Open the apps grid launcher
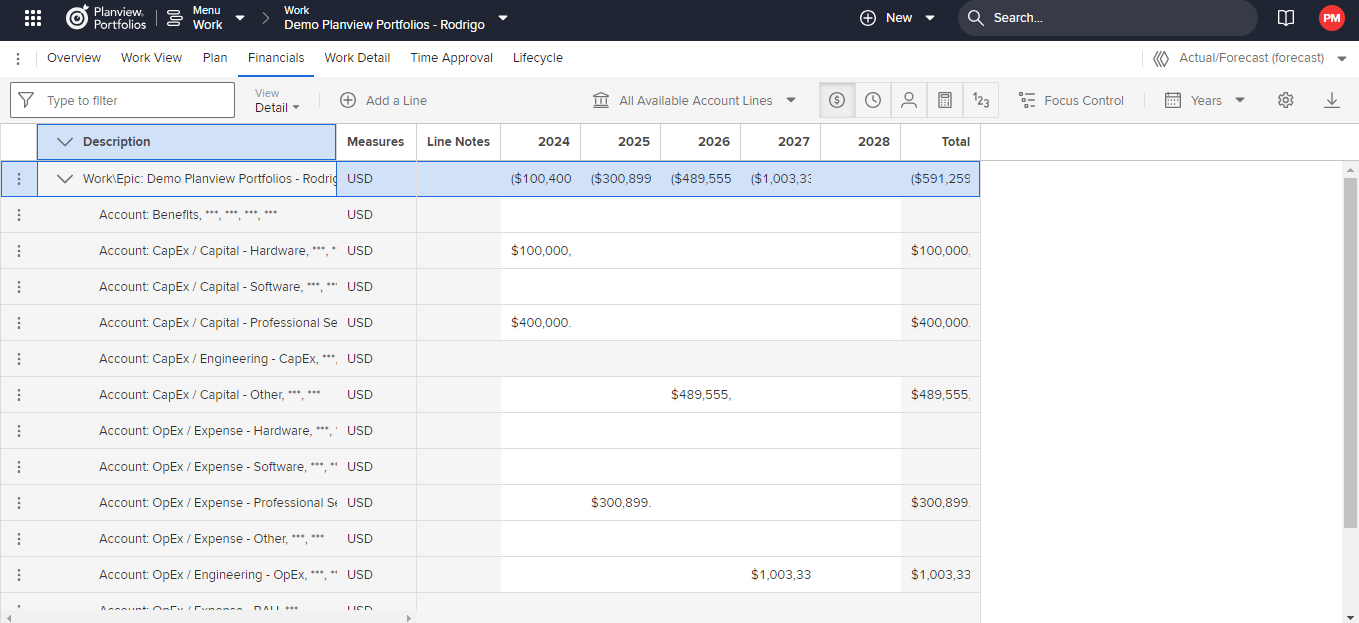 [x=33, y=18]
